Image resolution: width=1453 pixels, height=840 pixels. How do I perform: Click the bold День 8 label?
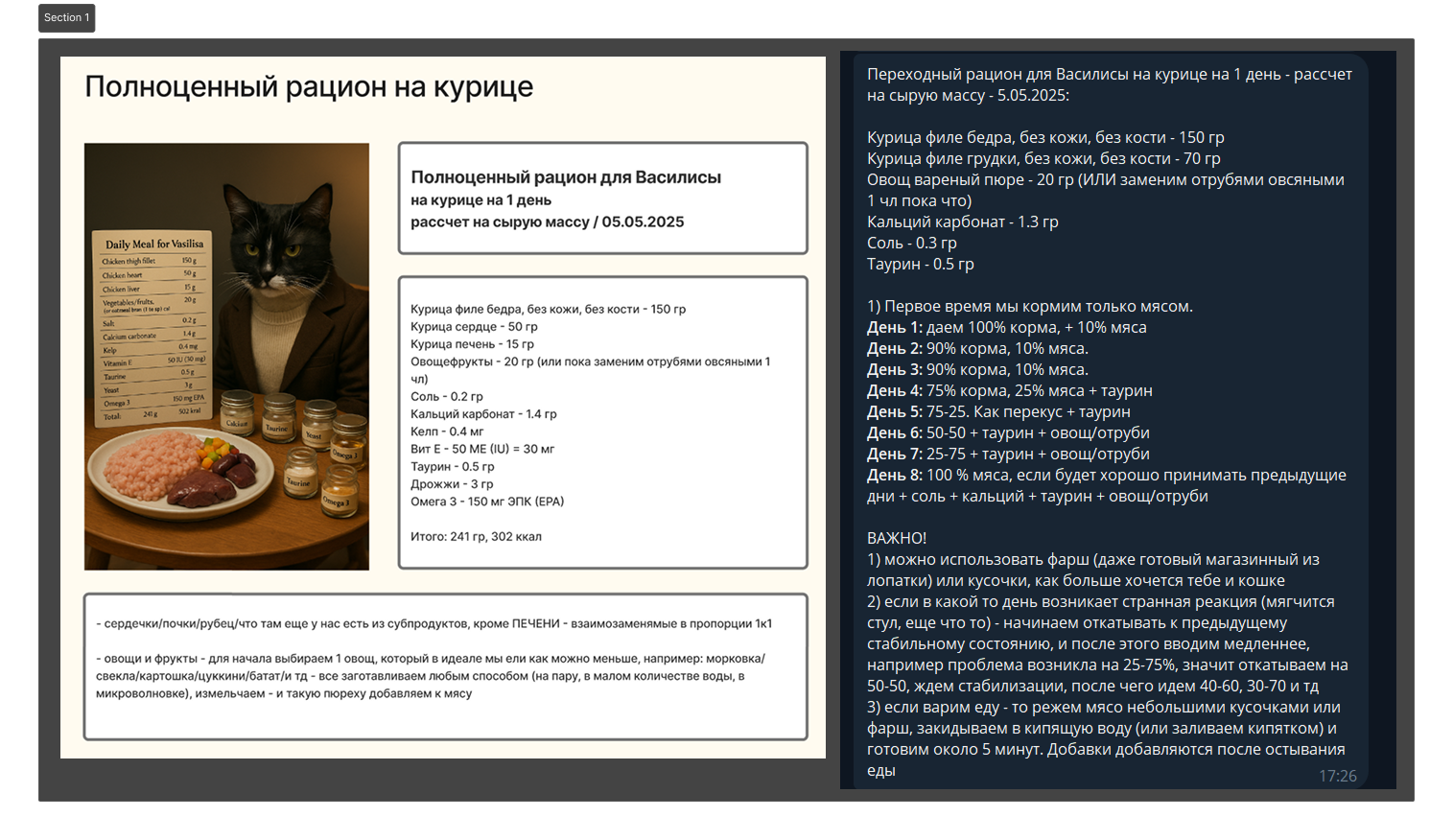pos(894,476)
